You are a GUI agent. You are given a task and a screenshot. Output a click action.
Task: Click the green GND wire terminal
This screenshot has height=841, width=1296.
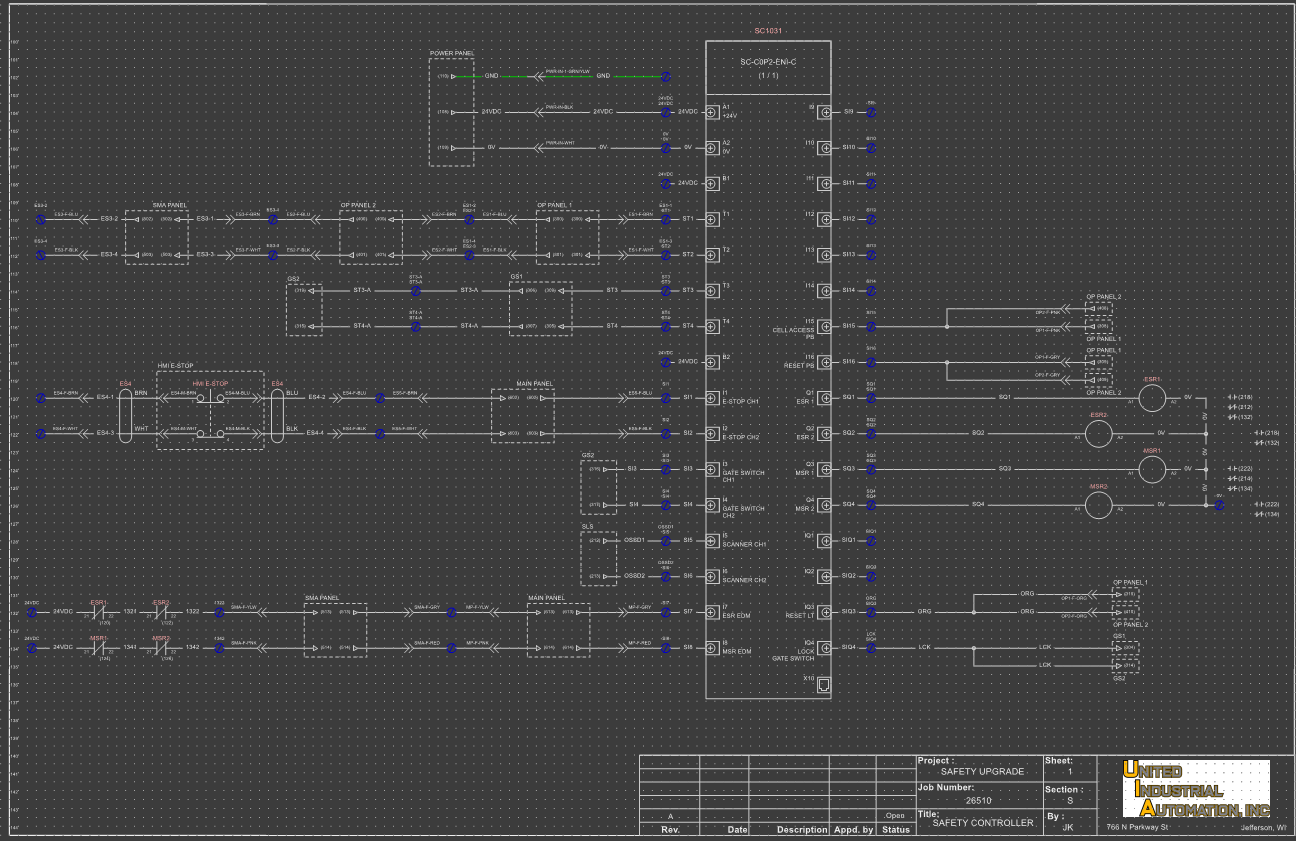(666, 76)
